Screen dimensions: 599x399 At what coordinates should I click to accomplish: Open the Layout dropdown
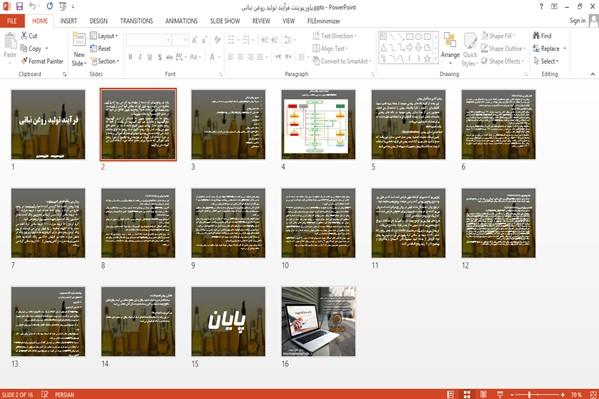point(104,36)
